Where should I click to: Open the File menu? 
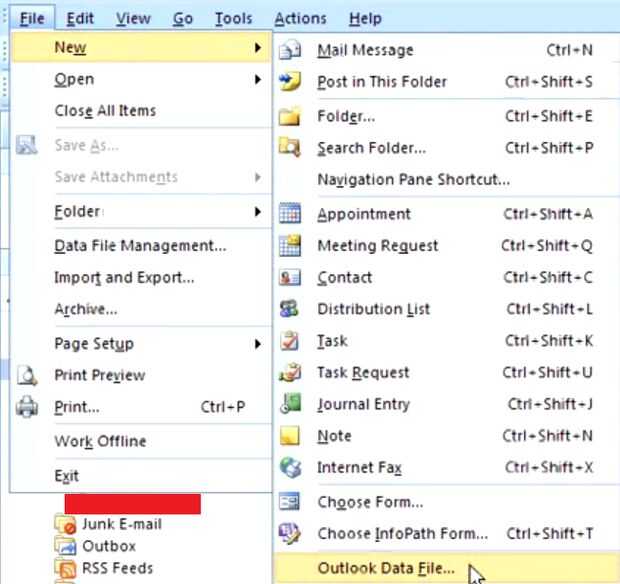coord(32,18)
